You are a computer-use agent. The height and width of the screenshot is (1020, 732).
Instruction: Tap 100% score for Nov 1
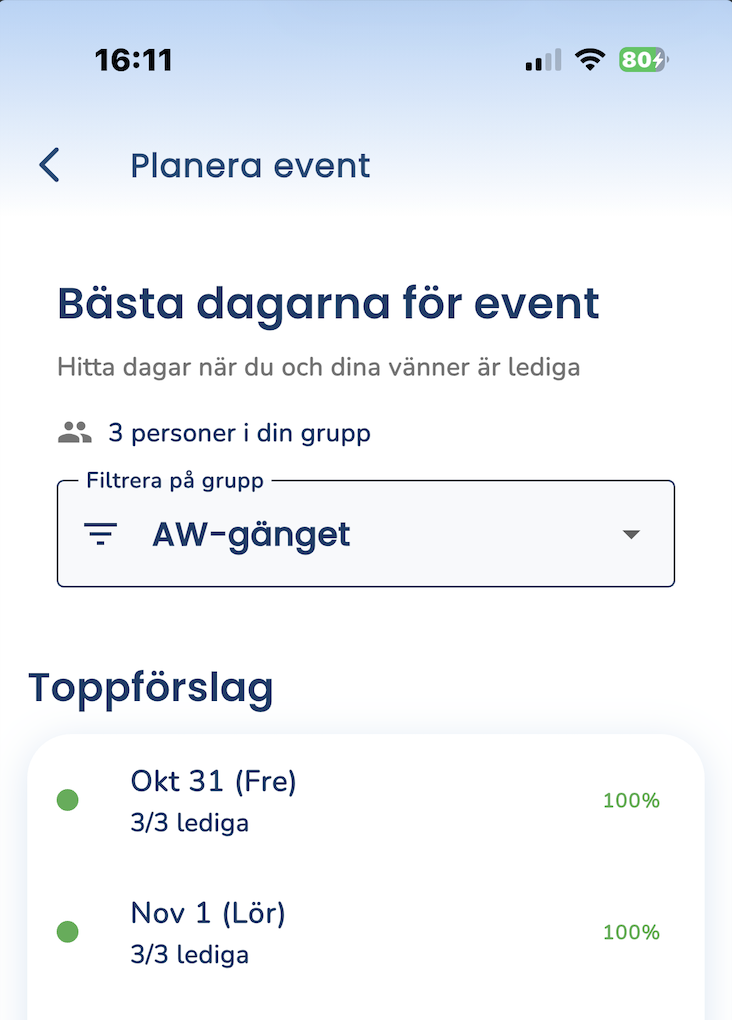point(631,932)
